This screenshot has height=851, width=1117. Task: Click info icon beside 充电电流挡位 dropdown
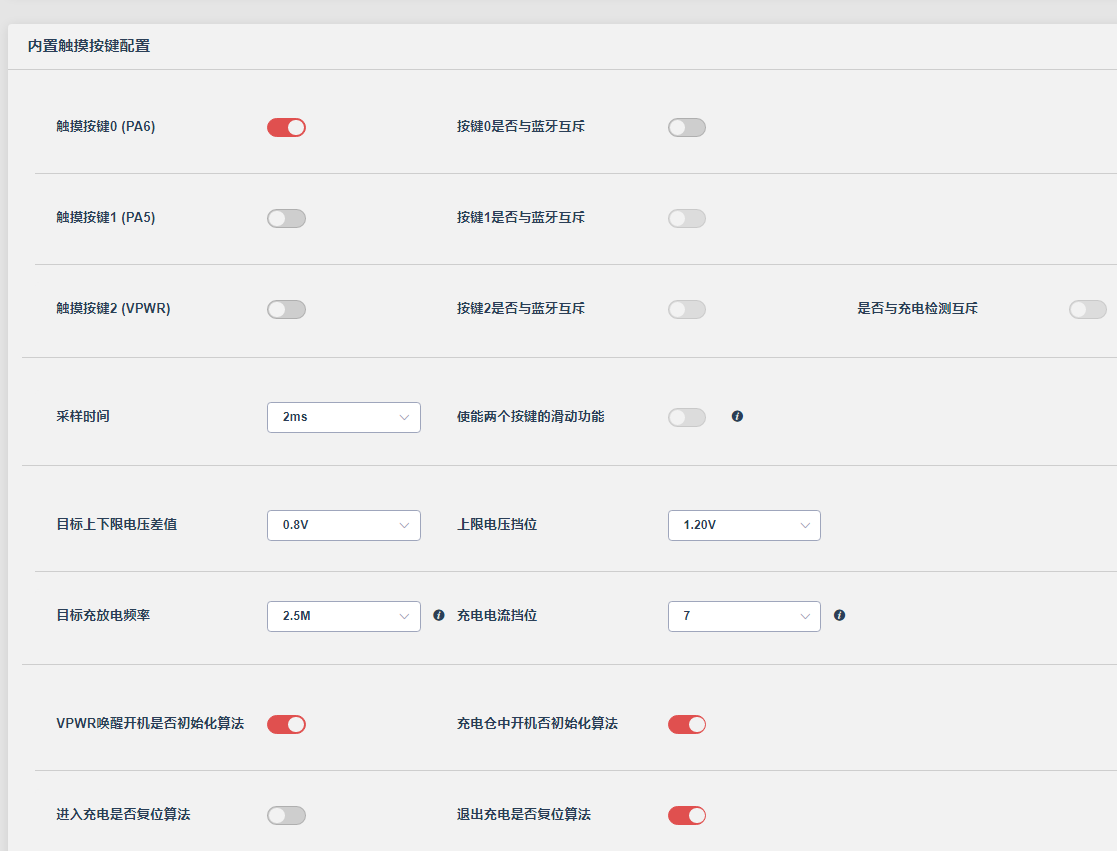pyautogui.click(x=840, y=615)
